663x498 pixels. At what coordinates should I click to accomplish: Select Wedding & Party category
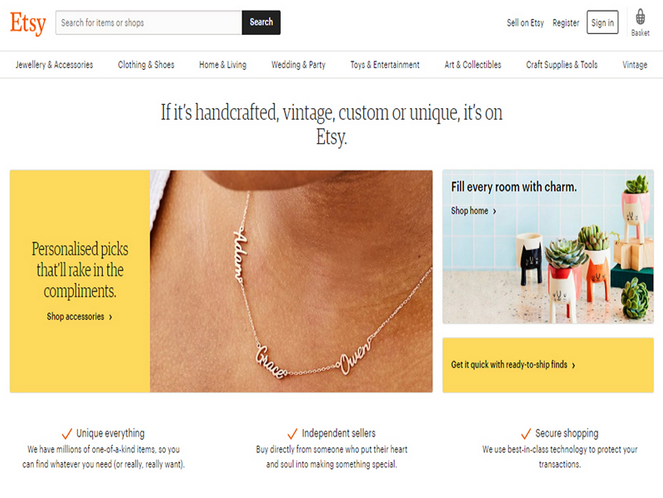point(298,65)
